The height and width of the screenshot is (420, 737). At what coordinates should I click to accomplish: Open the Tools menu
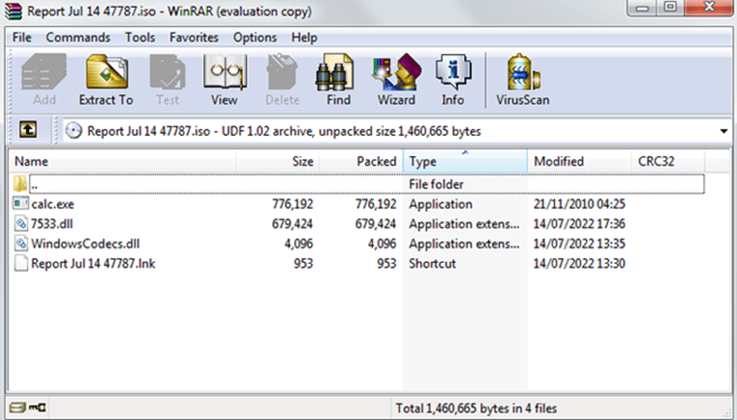(140, 37)
